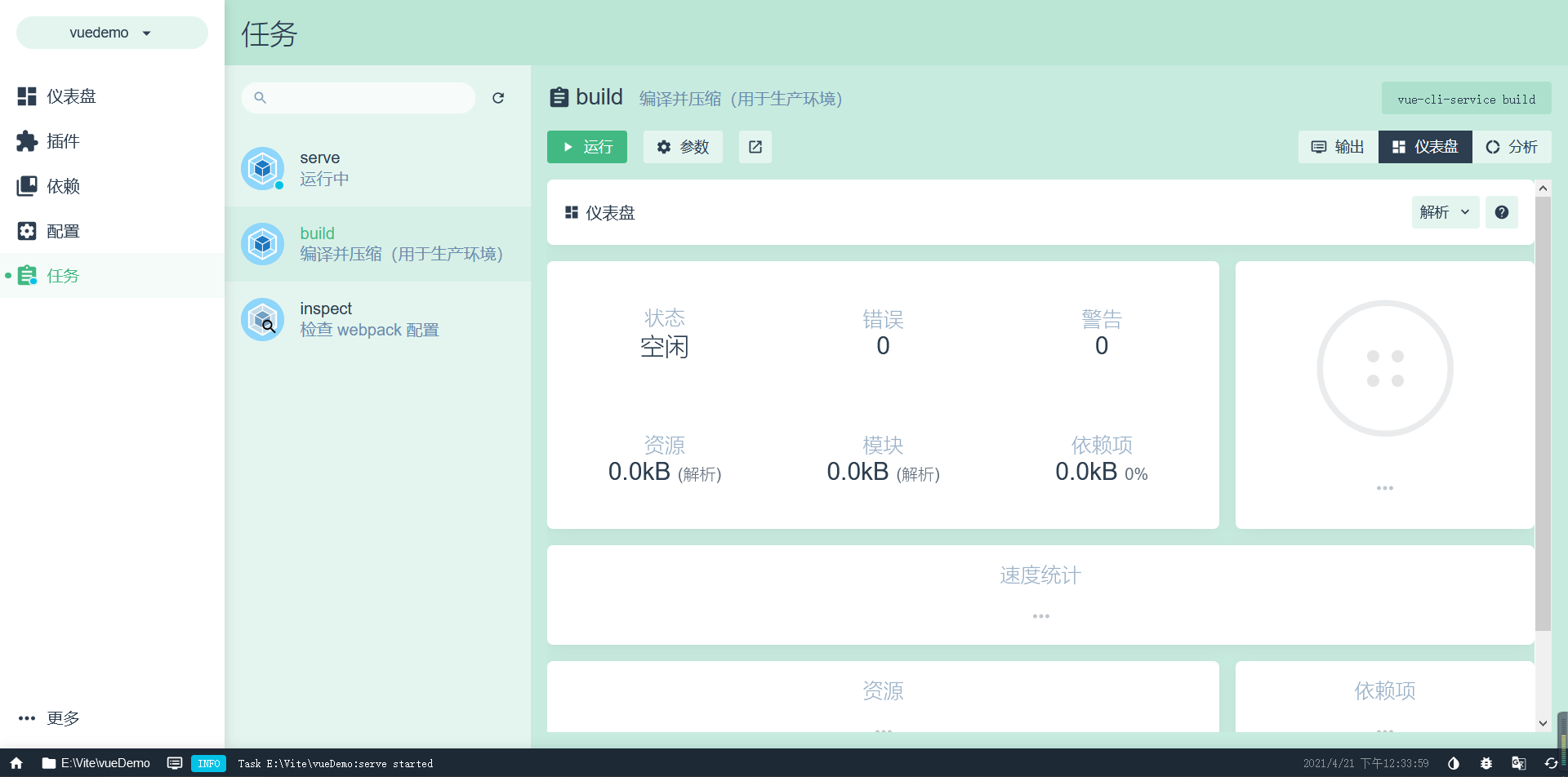Select the inspect webpack task

377,319
